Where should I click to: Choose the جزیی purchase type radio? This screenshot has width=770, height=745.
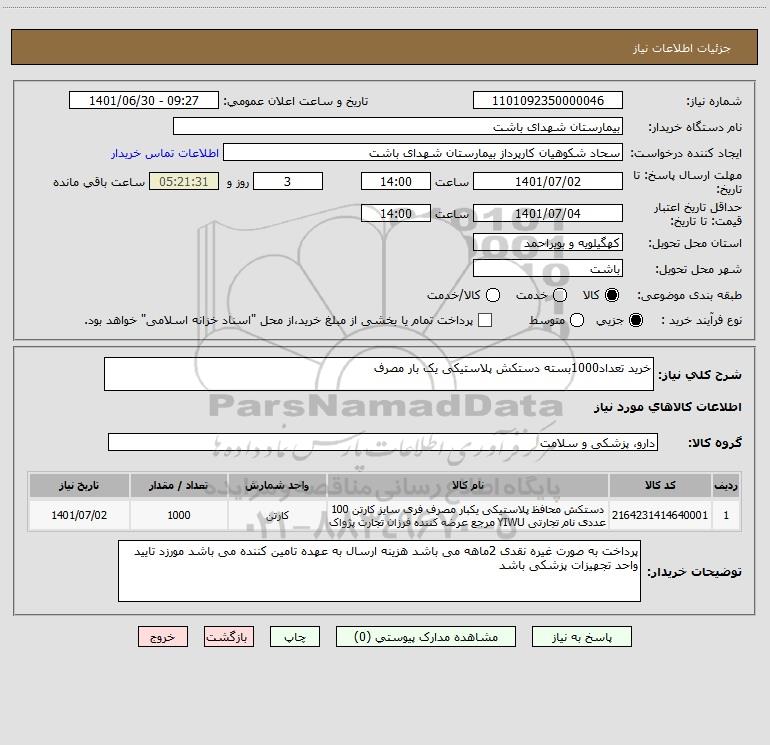(x=636, y=320)
